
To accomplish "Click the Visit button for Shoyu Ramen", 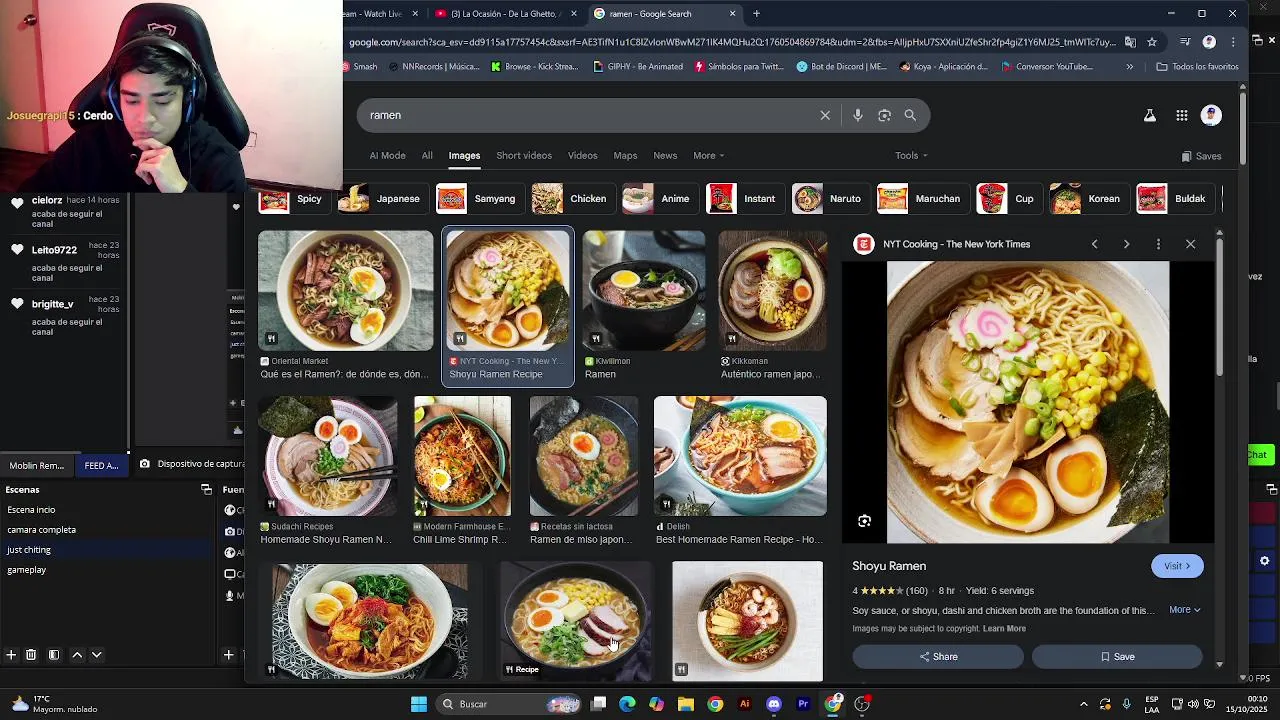I will click(x=1177, y=566).
